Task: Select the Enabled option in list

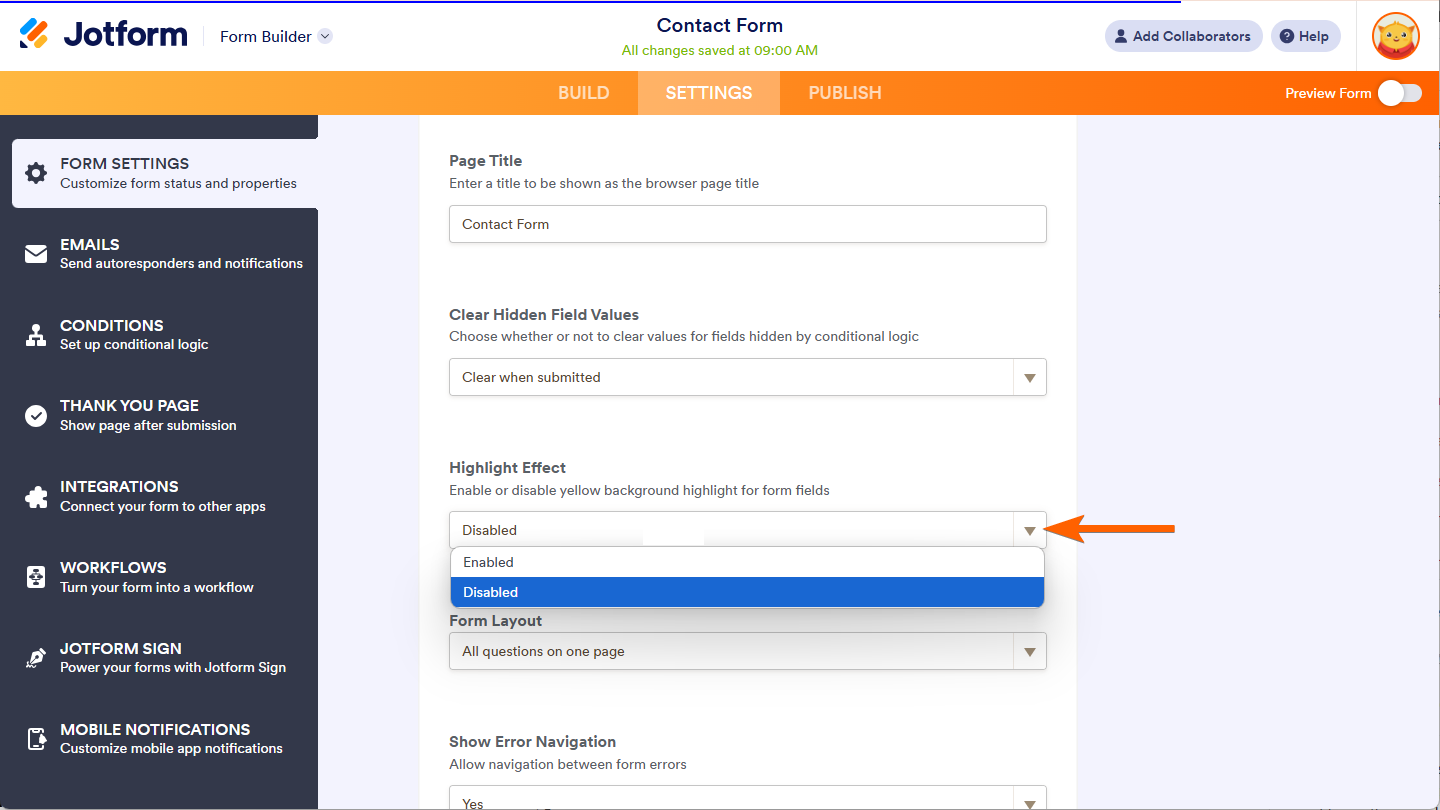Action: 747,562
